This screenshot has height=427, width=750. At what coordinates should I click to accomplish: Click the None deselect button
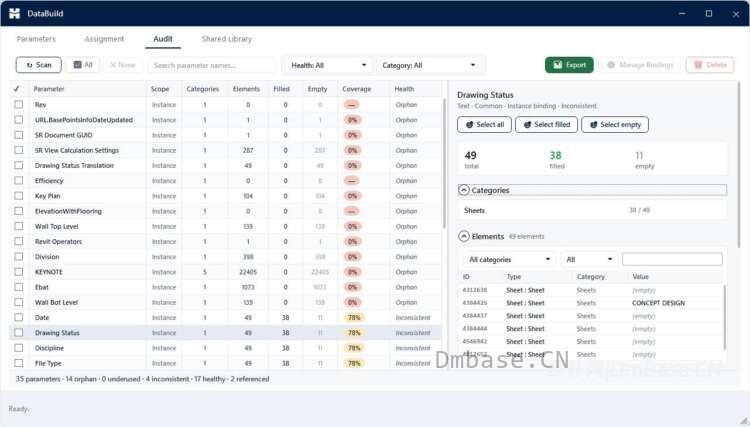(x=122, y=65)
